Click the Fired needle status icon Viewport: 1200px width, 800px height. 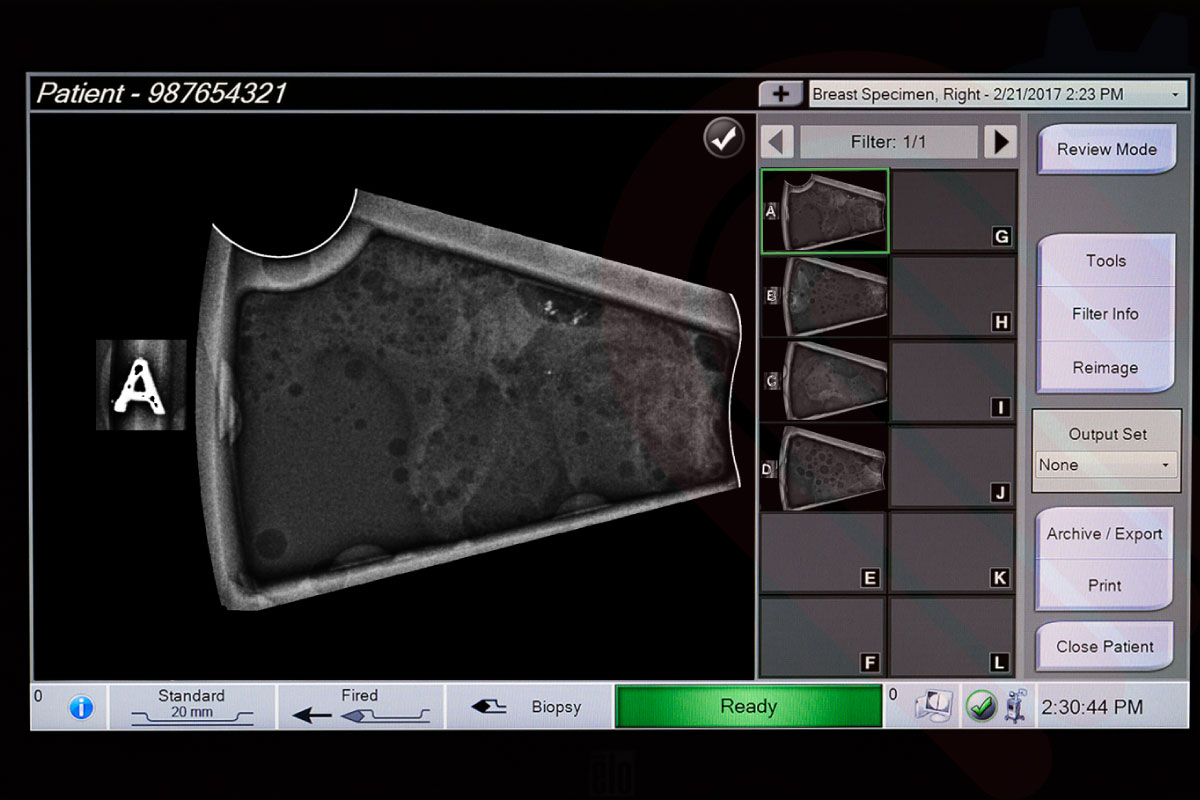tap(359, 707)
